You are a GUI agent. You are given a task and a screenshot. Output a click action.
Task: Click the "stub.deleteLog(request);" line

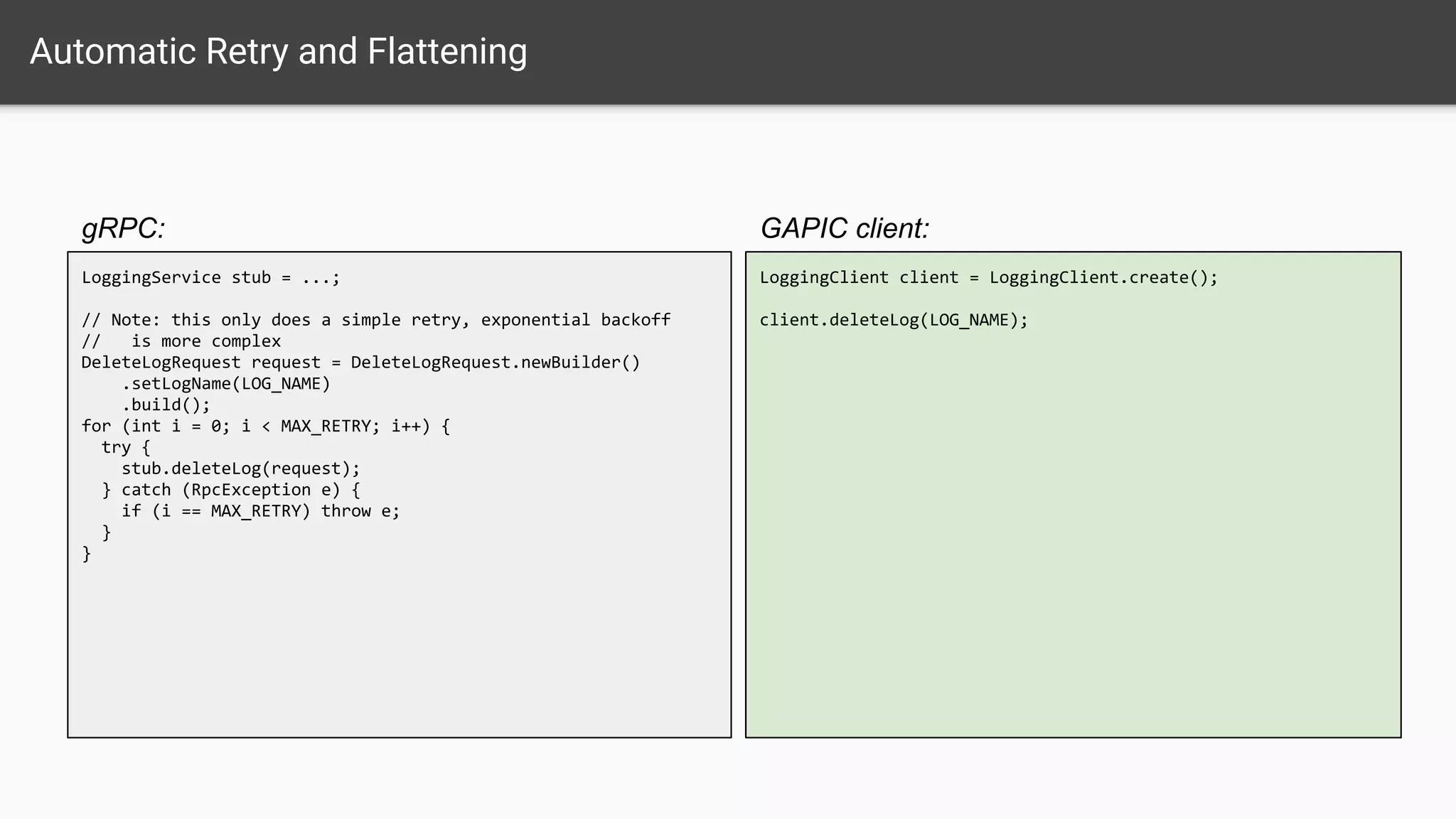point(241,469)
